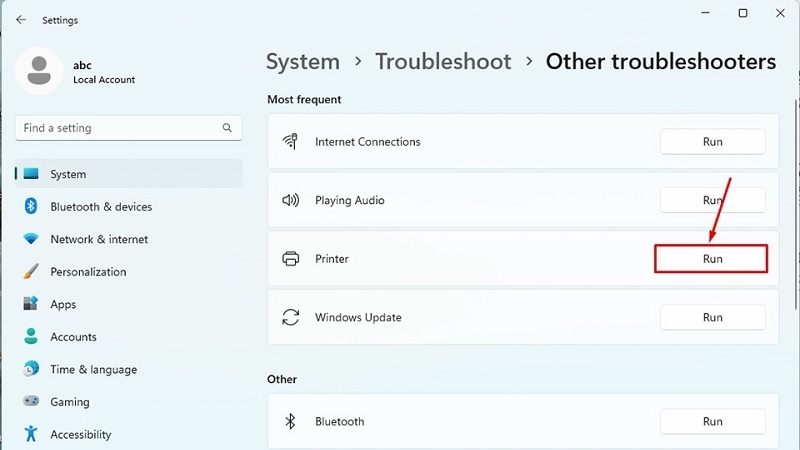The height and width of the screenshot is (450, 800).
Task: Click the vertical scrollbar on the right
Action: [796, 204]
